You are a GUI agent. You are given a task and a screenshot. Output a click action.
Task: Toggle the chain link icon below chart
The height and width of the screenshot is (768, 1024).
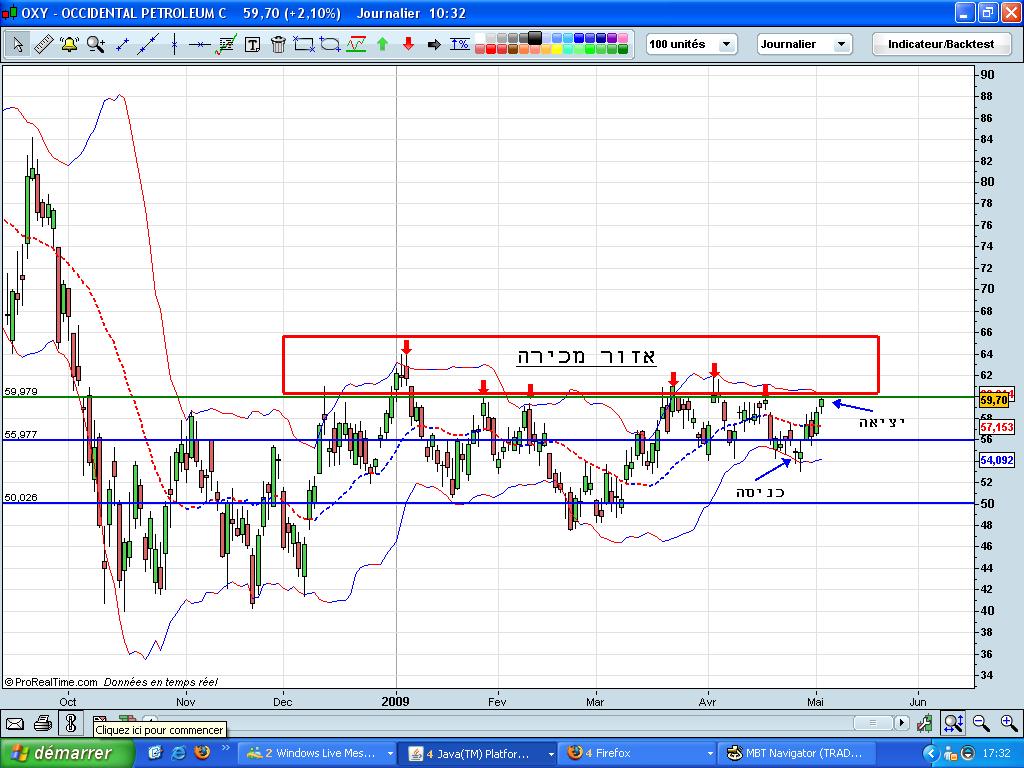tap(71, 724)
